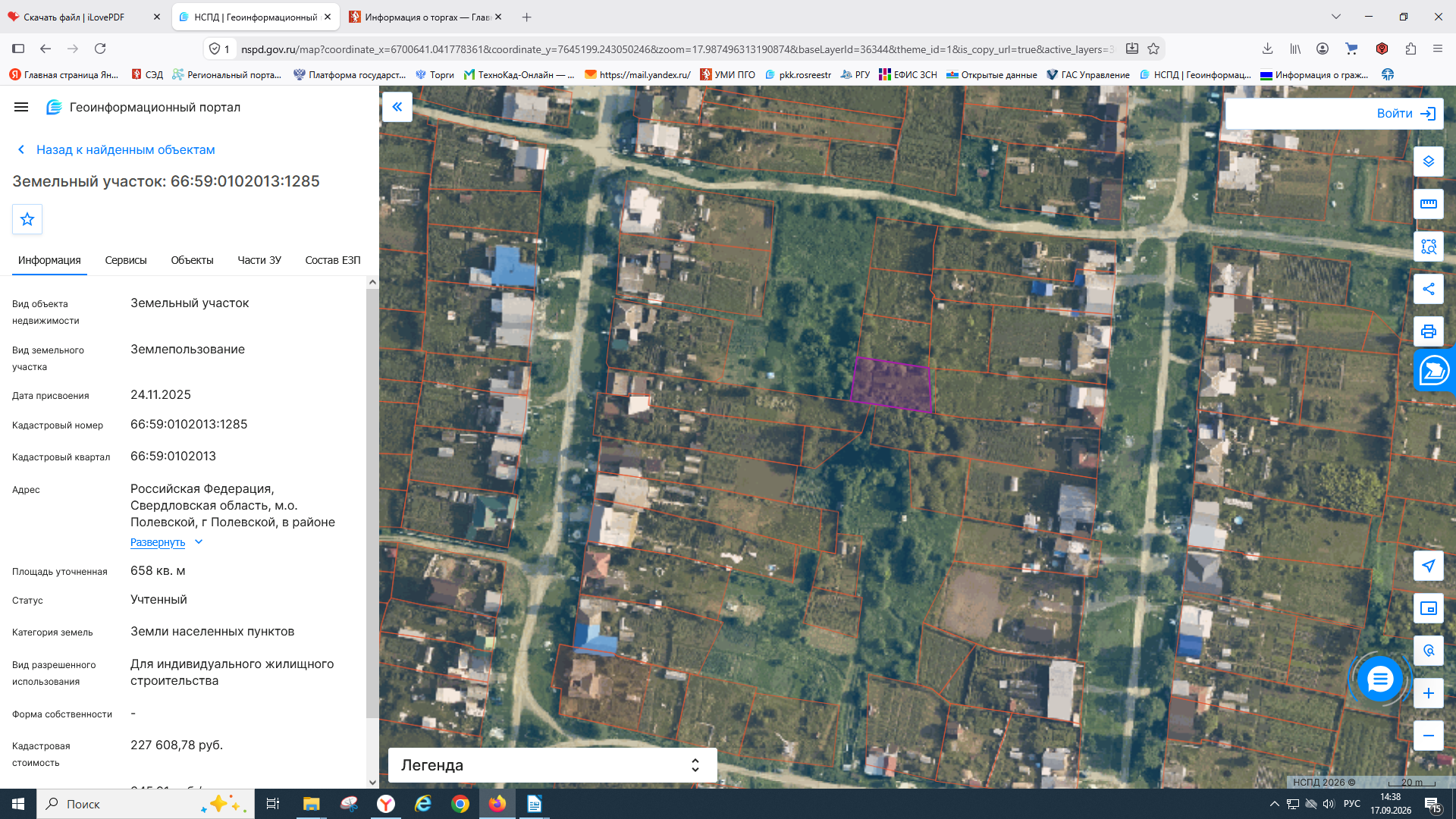List all browser tabs with the dropdown arrow
1456x819 pixels.
click(1336, 17)
